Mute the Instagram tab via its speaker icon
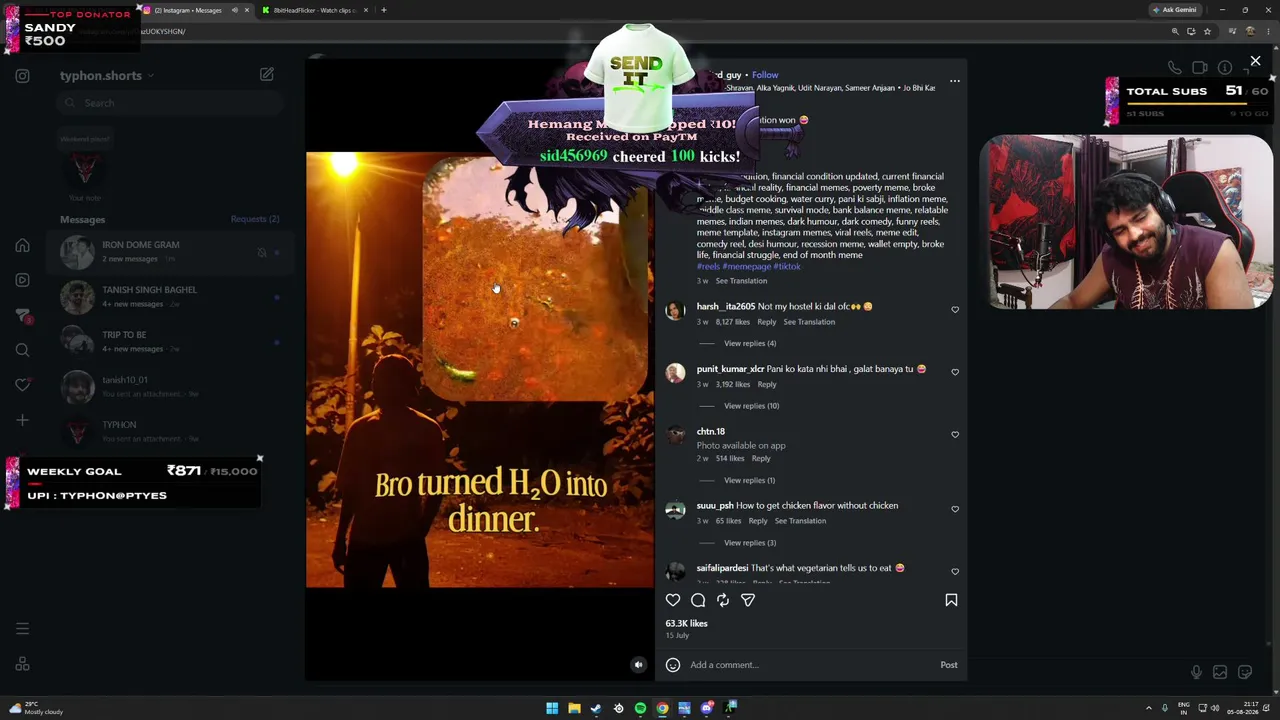The height and width of the screenshot is (720, 1280). [x=235, y=10]
